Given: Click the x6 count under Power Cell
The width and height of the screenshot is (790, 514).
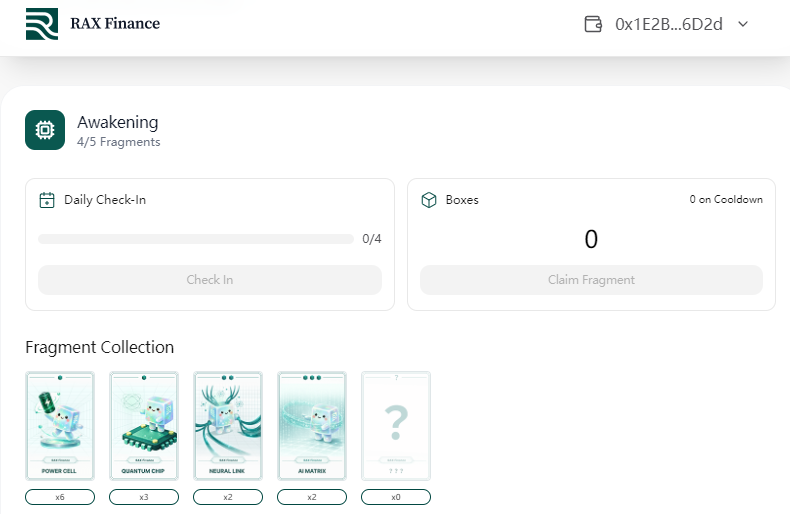Looking at the screenshot, I should point(60,497).
